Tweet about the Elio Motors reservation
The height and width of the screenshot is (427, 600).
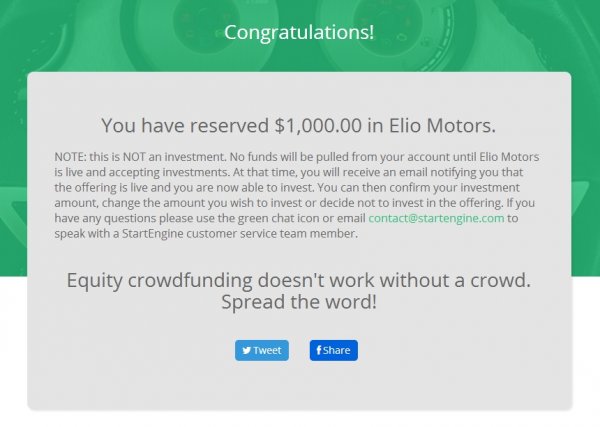click(262, 350)
